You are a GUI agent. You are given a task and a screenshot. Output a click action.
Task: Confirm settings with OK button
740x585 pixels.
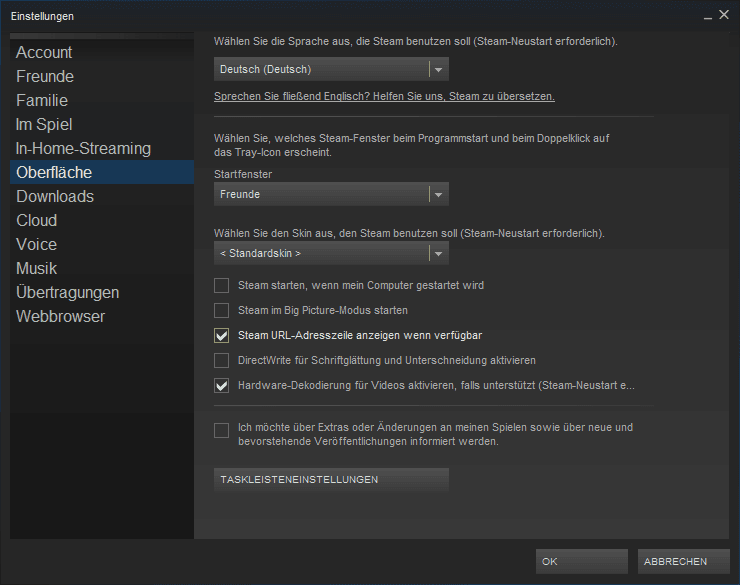(x=582, y=561)
